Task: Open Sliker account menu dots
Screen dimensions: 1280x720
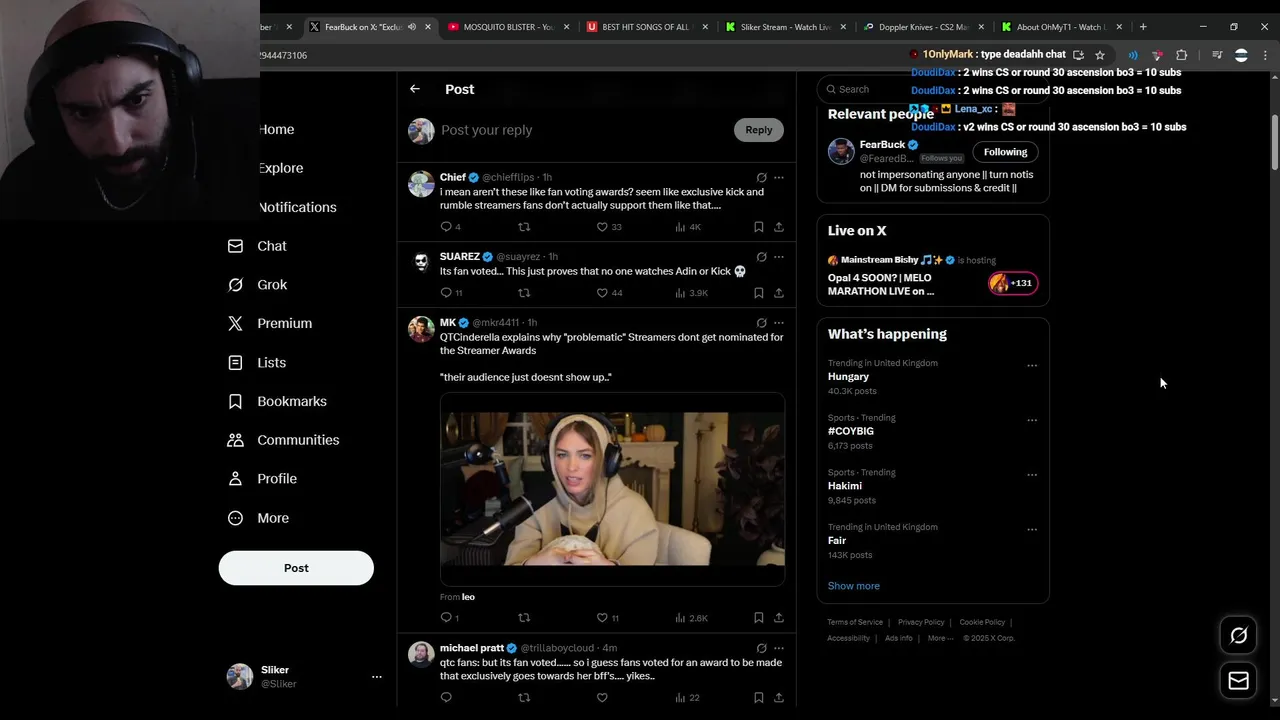Action: (x=377, y=677)
